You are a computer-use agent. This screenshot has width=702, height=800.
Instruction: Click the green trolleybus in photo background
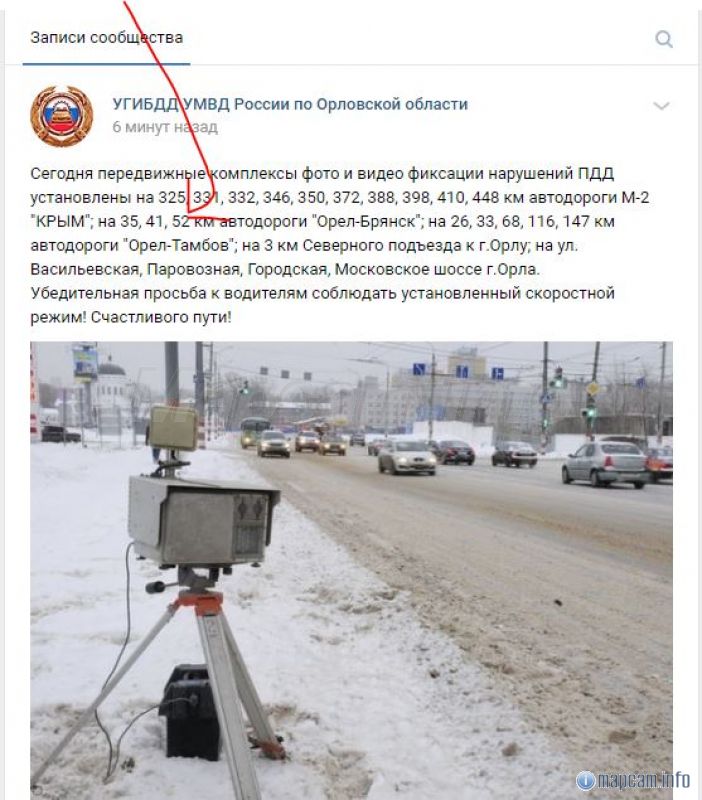click(x=254, y=432)
